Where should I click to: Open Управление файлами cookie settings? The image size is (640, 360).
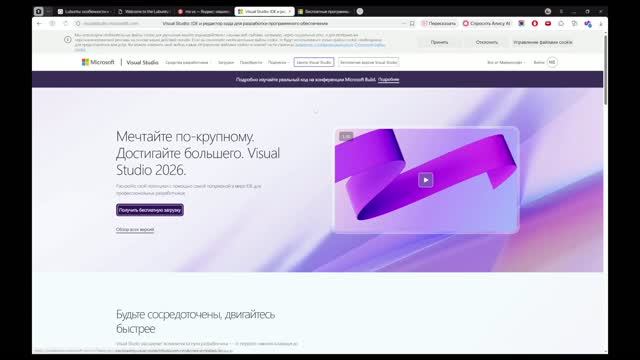tap(542, 42)
